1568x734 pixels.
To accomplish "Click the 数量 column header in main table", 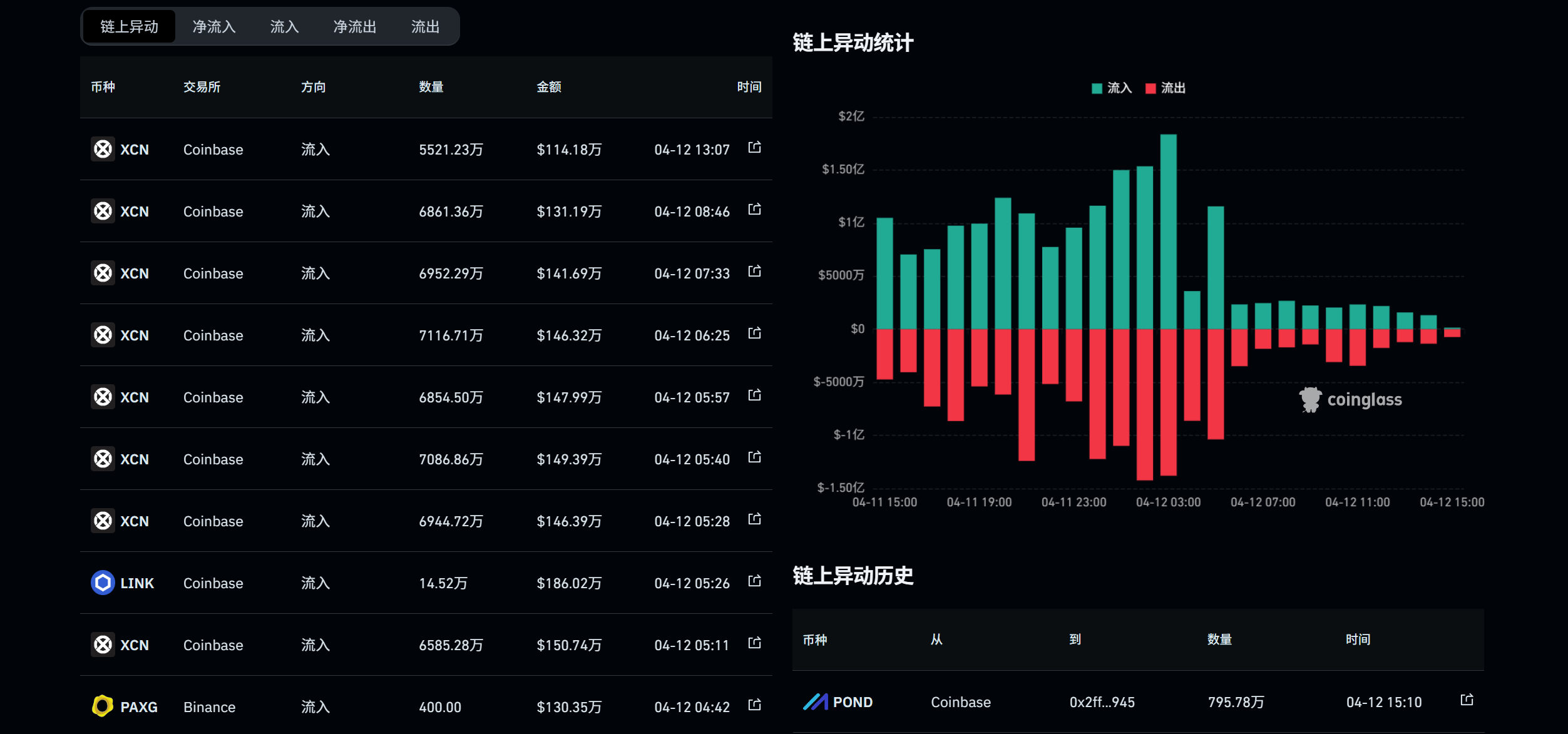I will 431,87.
